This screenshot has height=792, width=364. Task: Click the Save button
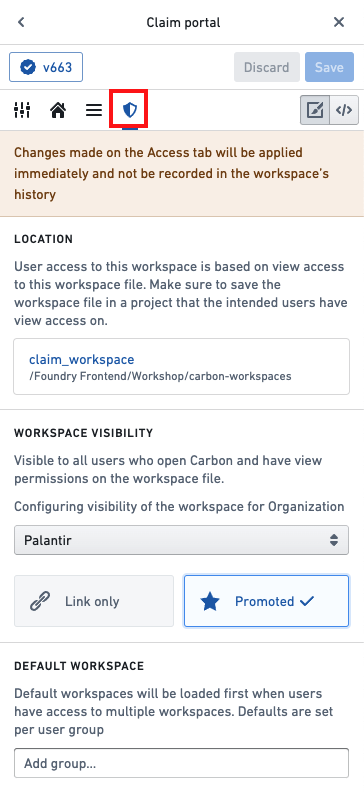click(x=329, y=67)
